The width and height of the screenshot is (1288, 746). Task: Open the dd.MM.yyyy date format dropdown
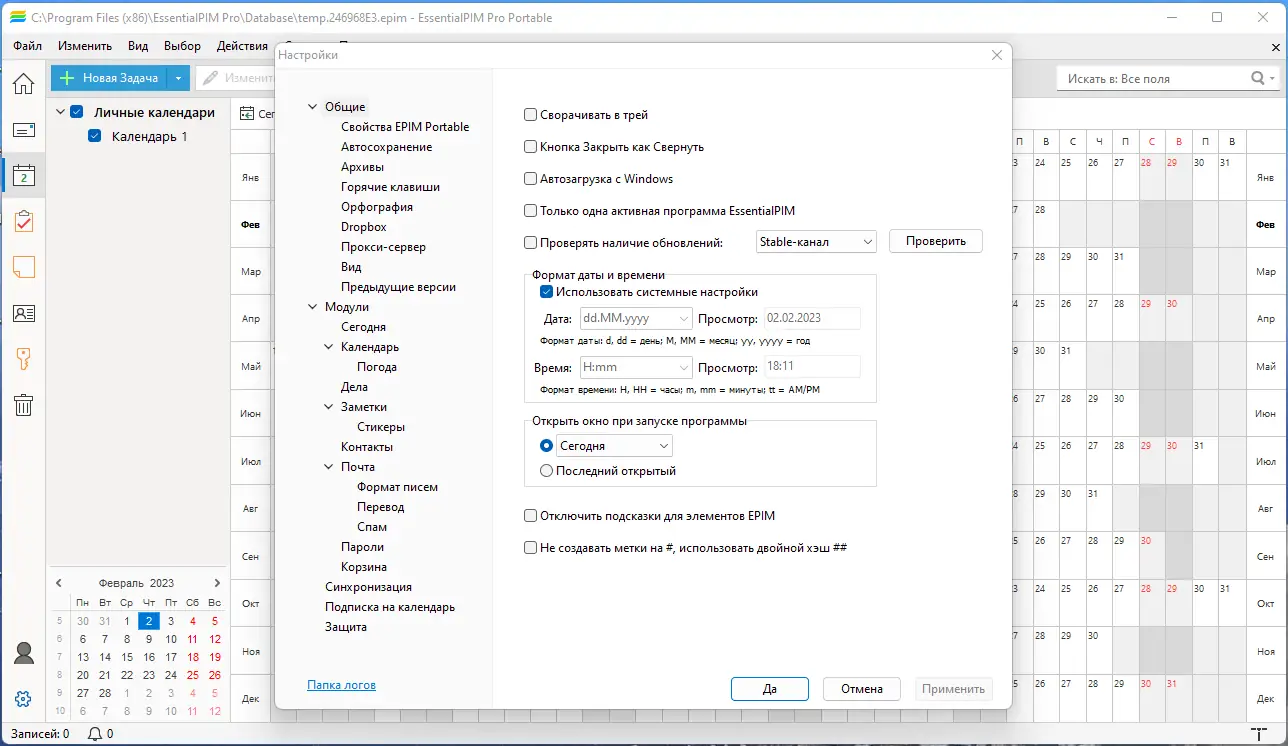[635, 318]
